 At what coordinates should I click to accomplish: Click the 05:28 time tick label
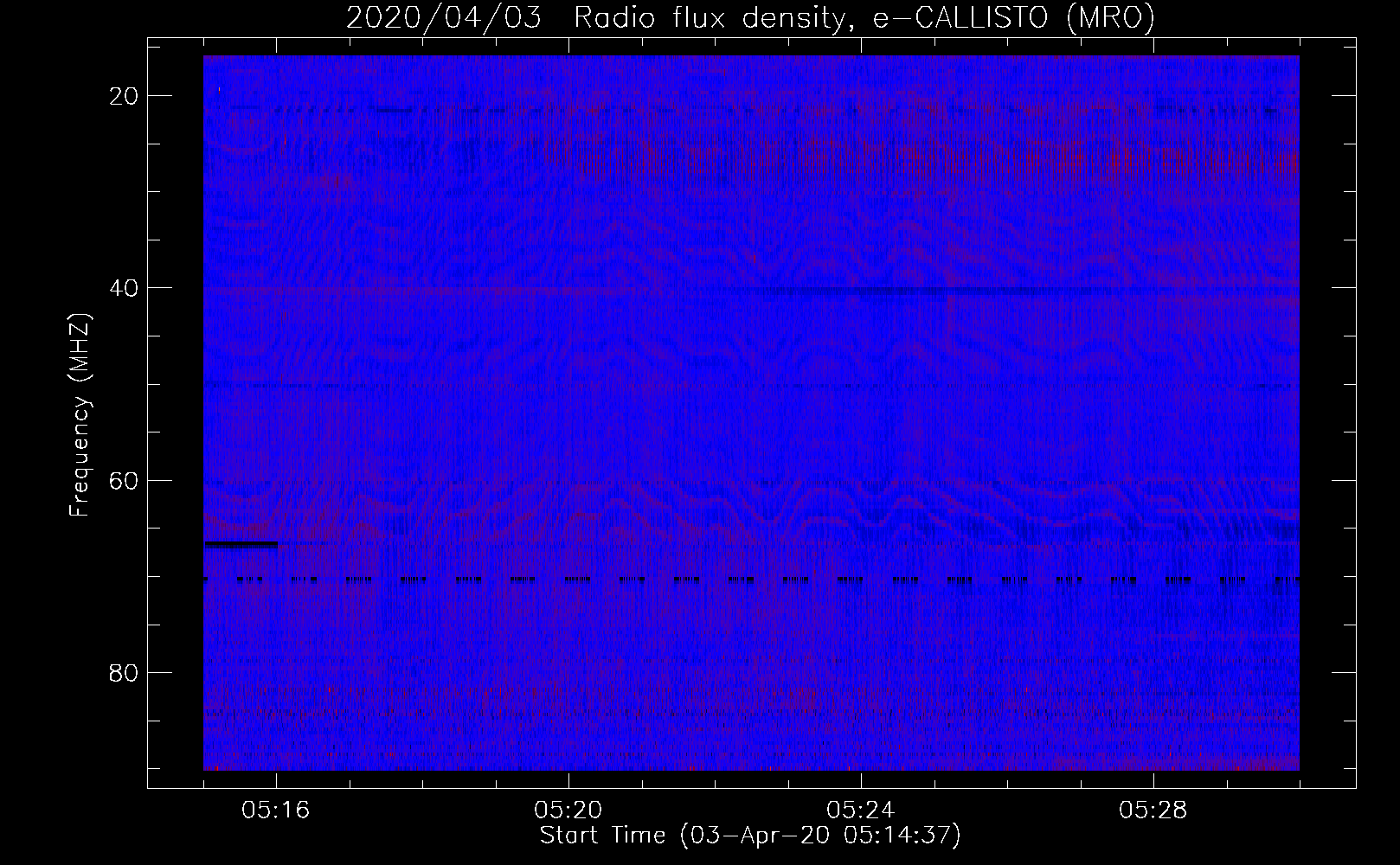(1153, 811)
